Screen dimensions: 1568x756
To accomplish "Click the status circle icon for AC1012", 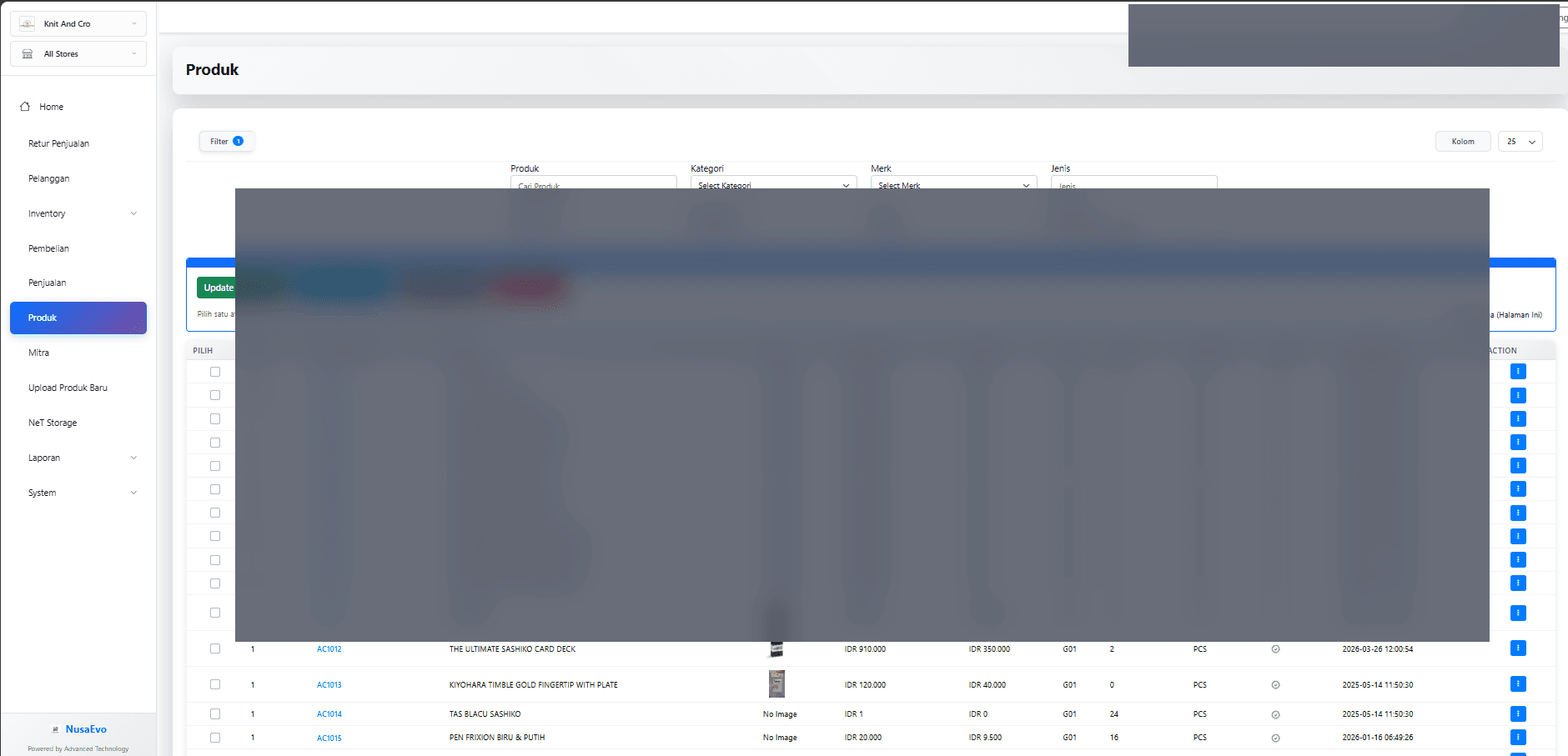I will tap(1275, 649).
